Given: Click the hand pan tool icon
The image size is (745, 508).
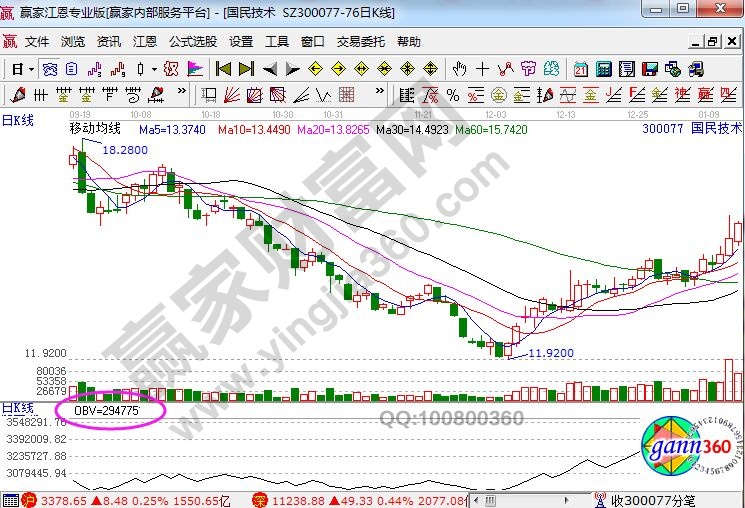Looking at the screenshot, I should [459, 69].
